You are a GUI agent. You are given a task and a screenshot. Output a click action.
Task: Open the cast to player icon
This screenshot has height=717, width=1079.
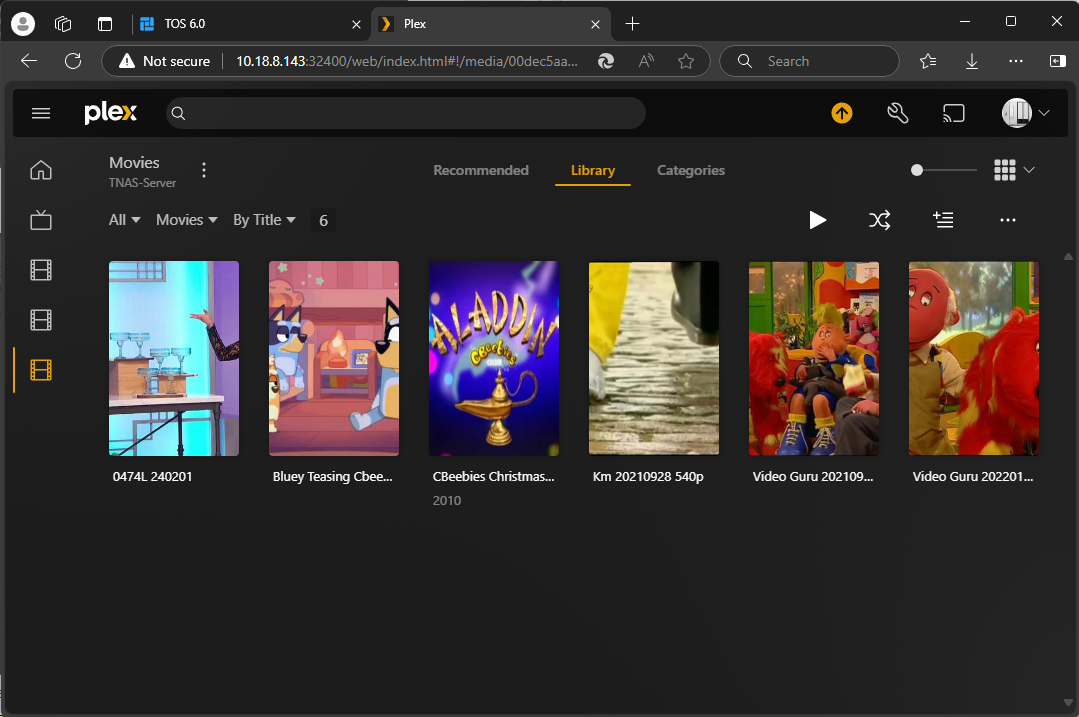953,113
